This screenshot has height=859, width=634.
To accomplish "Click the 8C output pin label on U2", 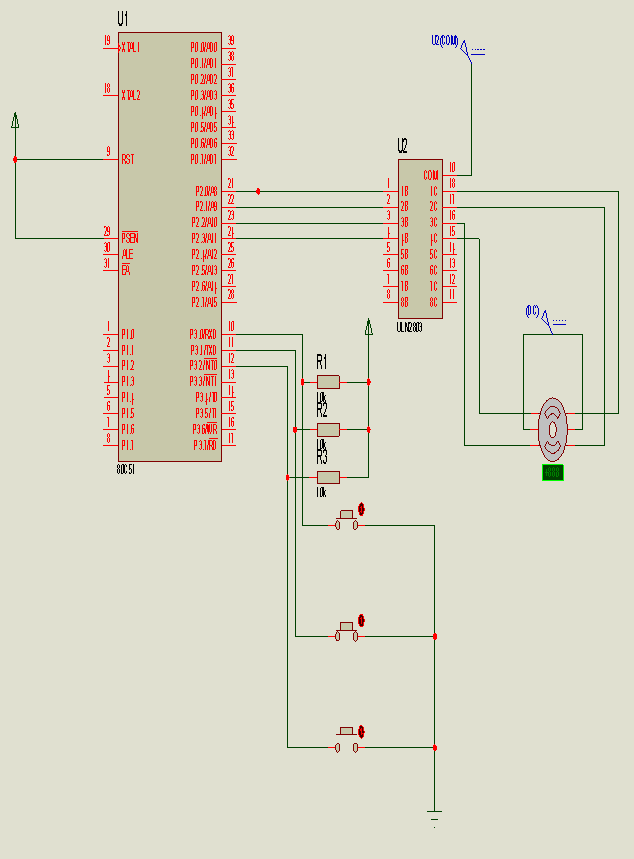I will pos(433,302).
